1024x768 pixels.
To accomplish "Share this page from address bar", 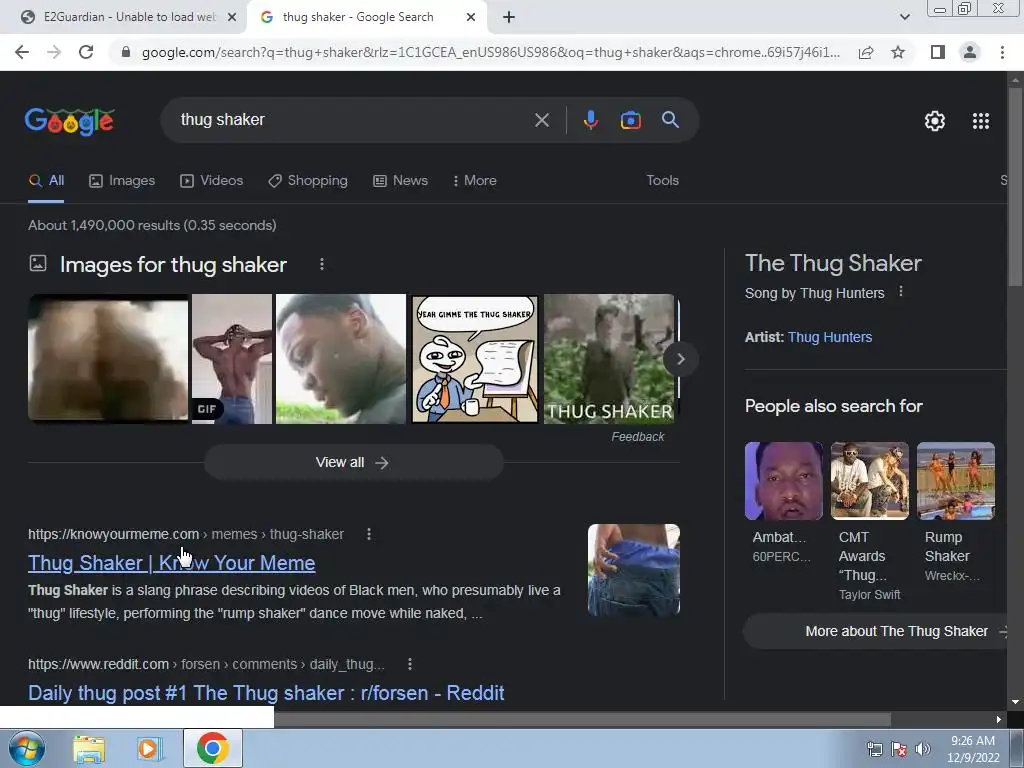I will tap(866, 52).
